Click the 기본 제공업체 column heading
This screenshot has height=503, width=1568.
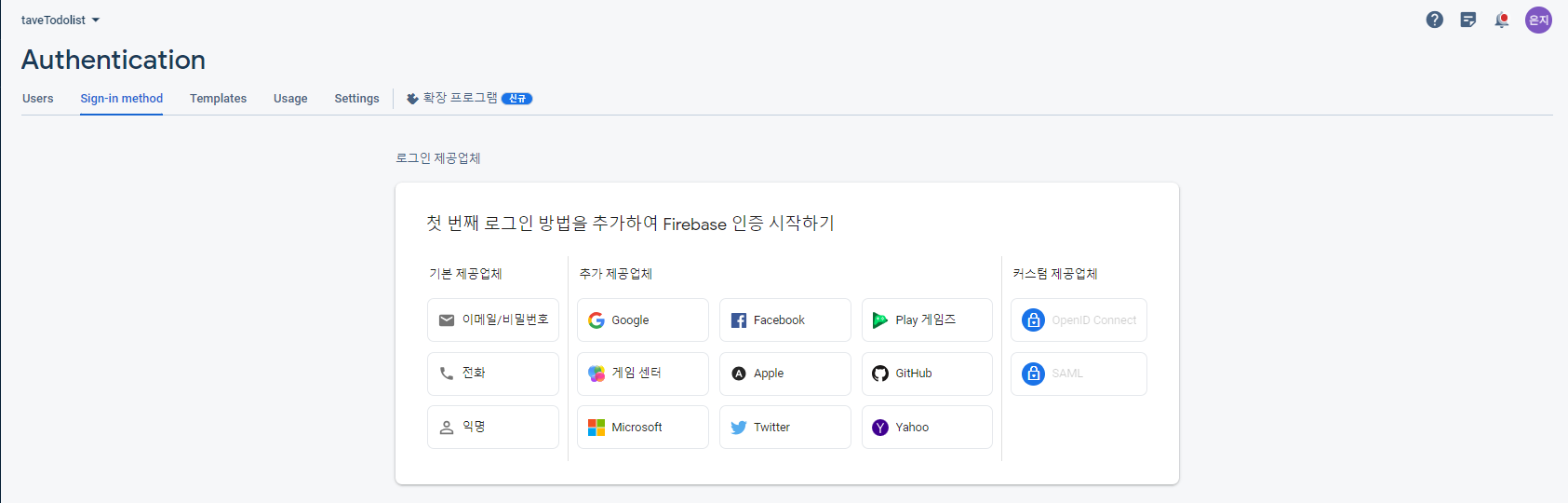465,274
